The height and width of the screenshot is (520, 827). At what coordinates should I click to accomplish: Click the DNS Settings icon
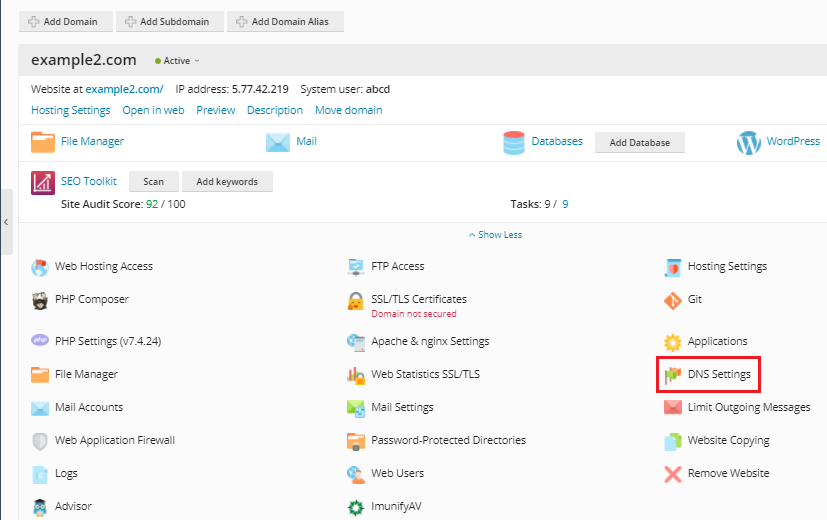click(x=672, y=375)
